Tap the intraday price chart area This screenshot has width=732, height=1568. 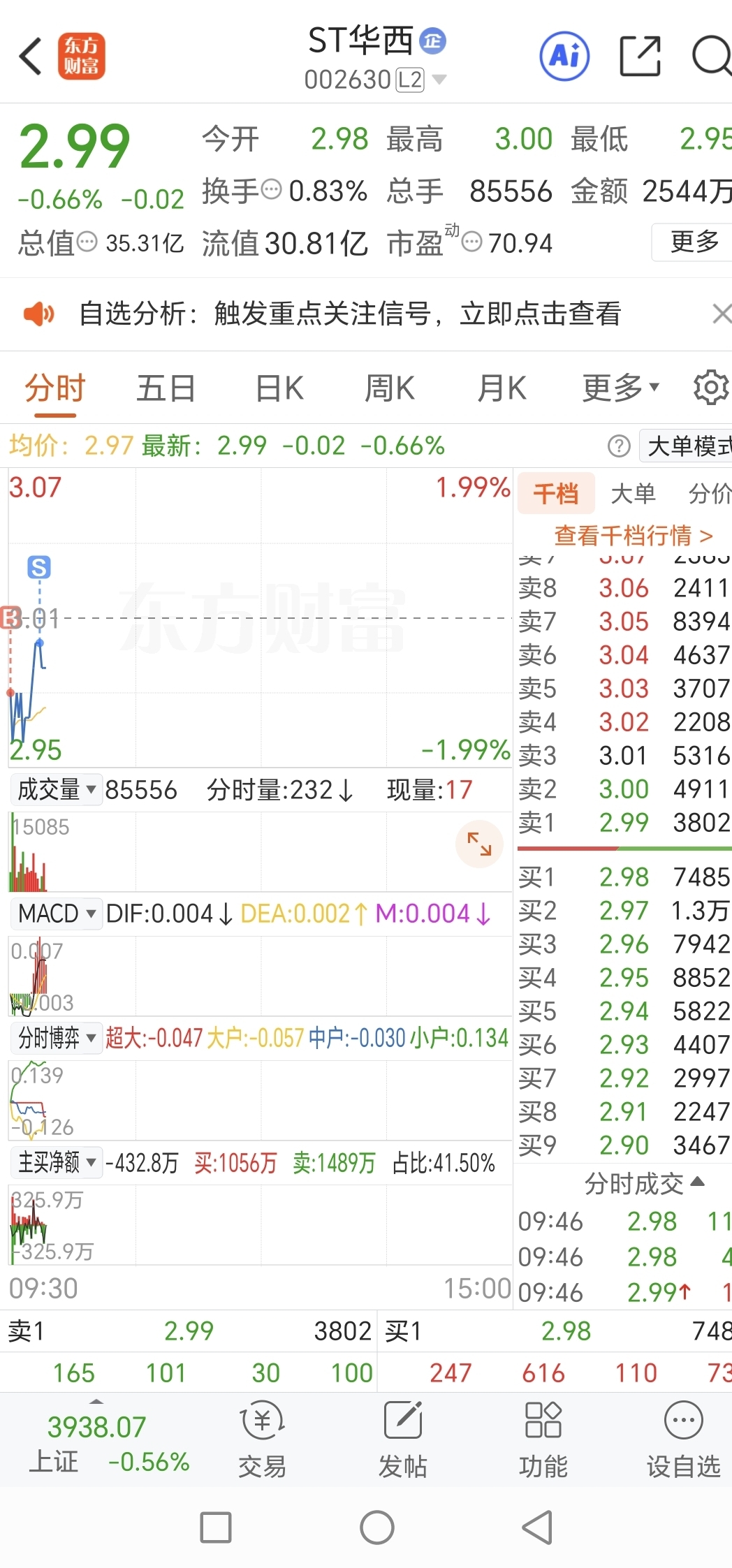tap(260, 617)
